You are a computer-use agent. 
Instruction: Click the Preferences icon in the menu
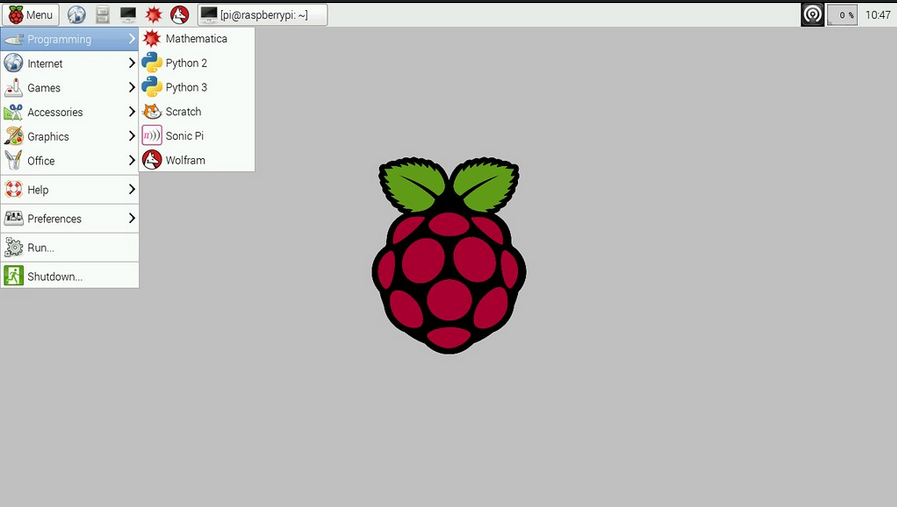click(14, 217)
